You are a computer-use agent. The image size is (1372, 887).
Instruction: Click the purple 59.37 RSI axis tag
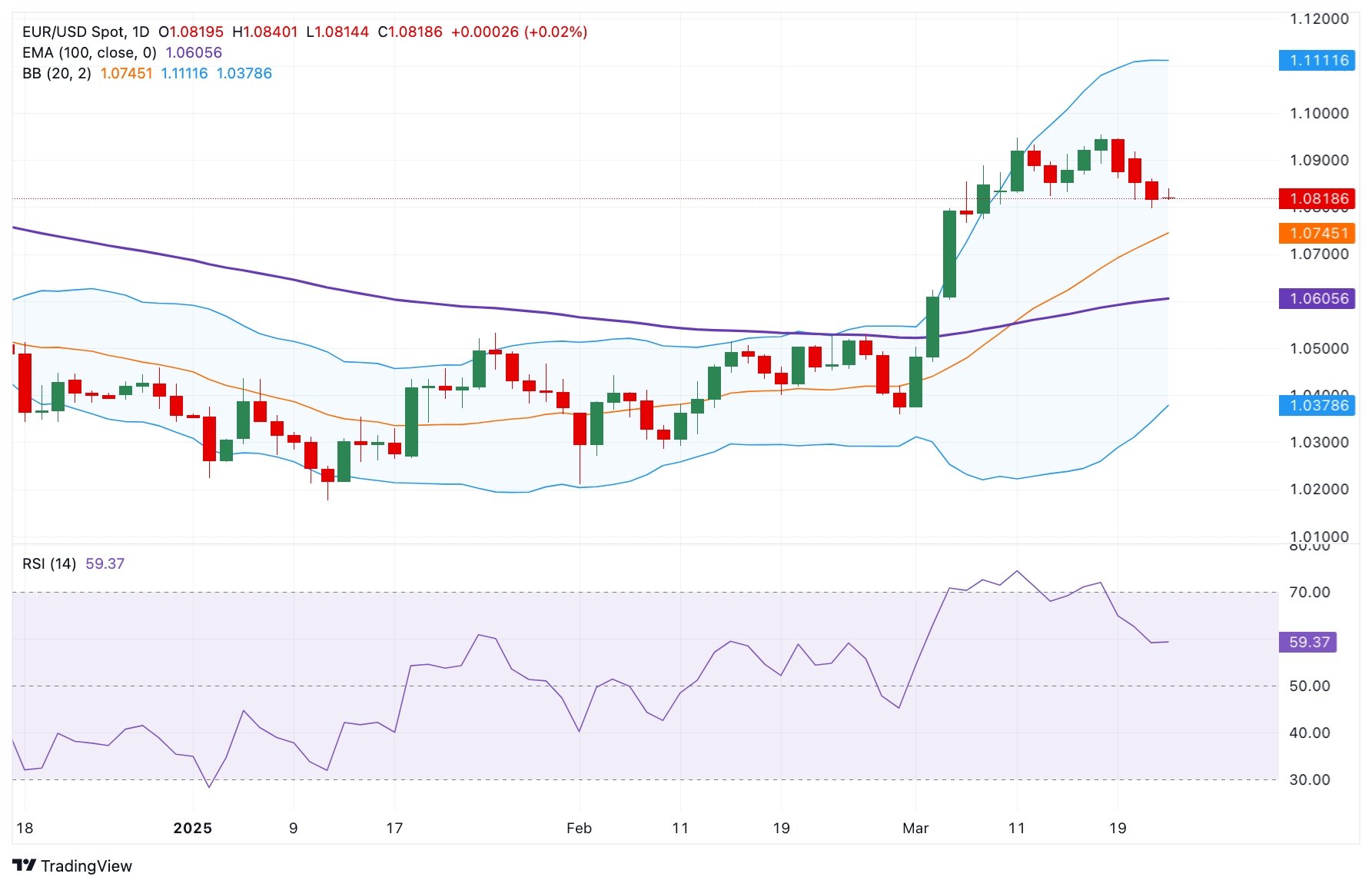(x=1308, y=642)
